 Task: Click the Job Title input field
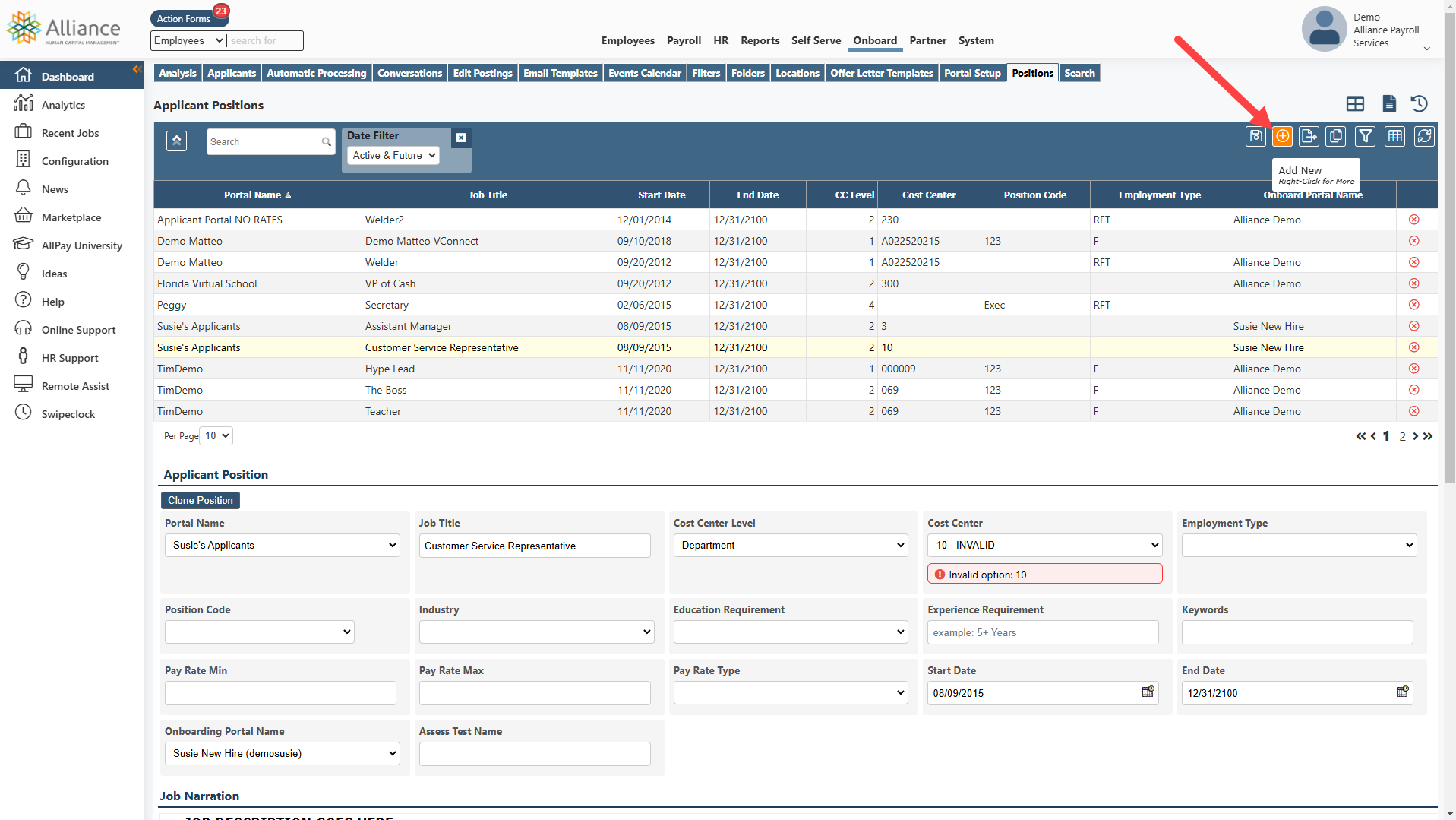[535, 546]
